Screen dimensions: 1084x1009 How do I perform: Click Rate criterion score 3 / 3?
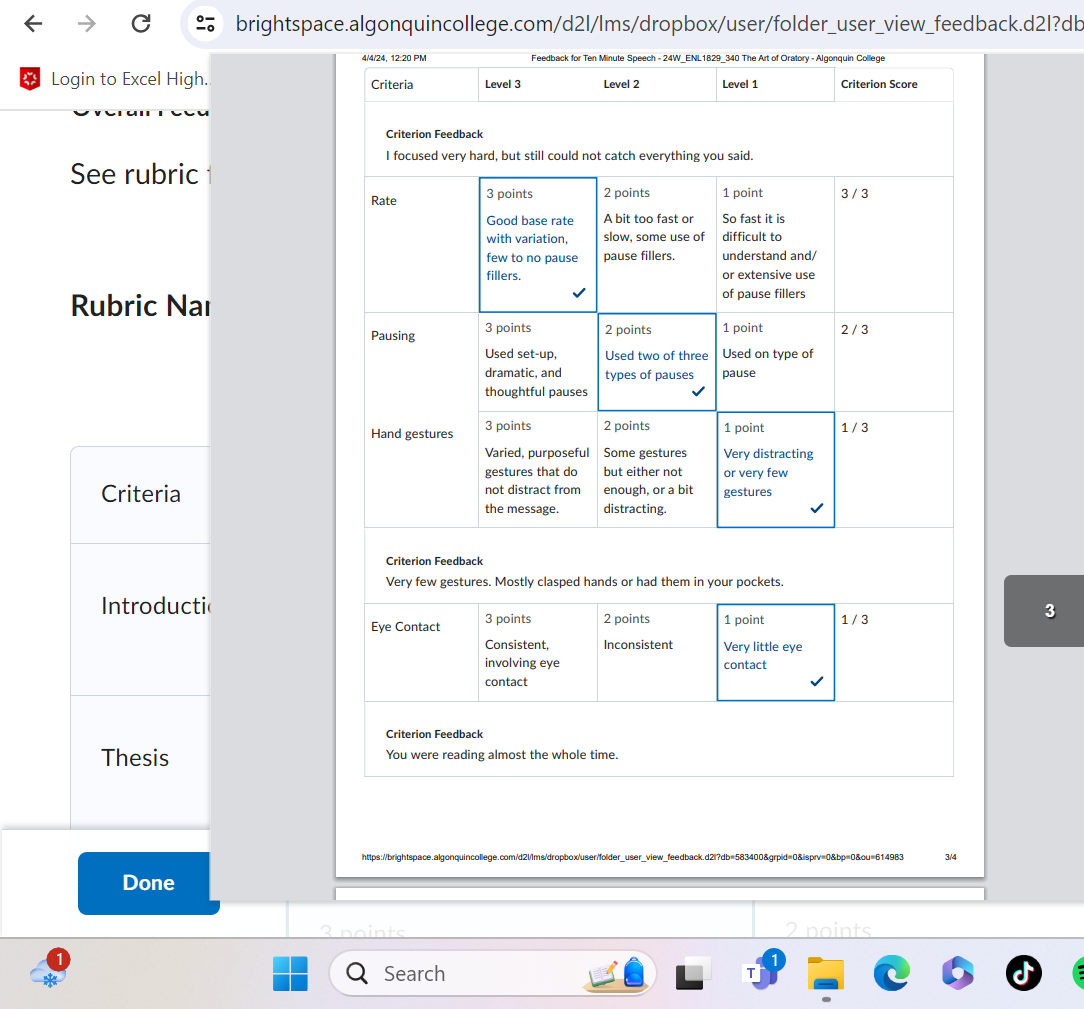[854, 194]
